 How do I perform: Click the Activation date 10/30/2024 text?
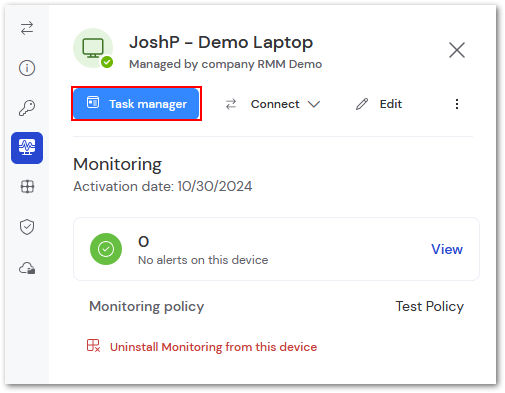click(163, 186)
